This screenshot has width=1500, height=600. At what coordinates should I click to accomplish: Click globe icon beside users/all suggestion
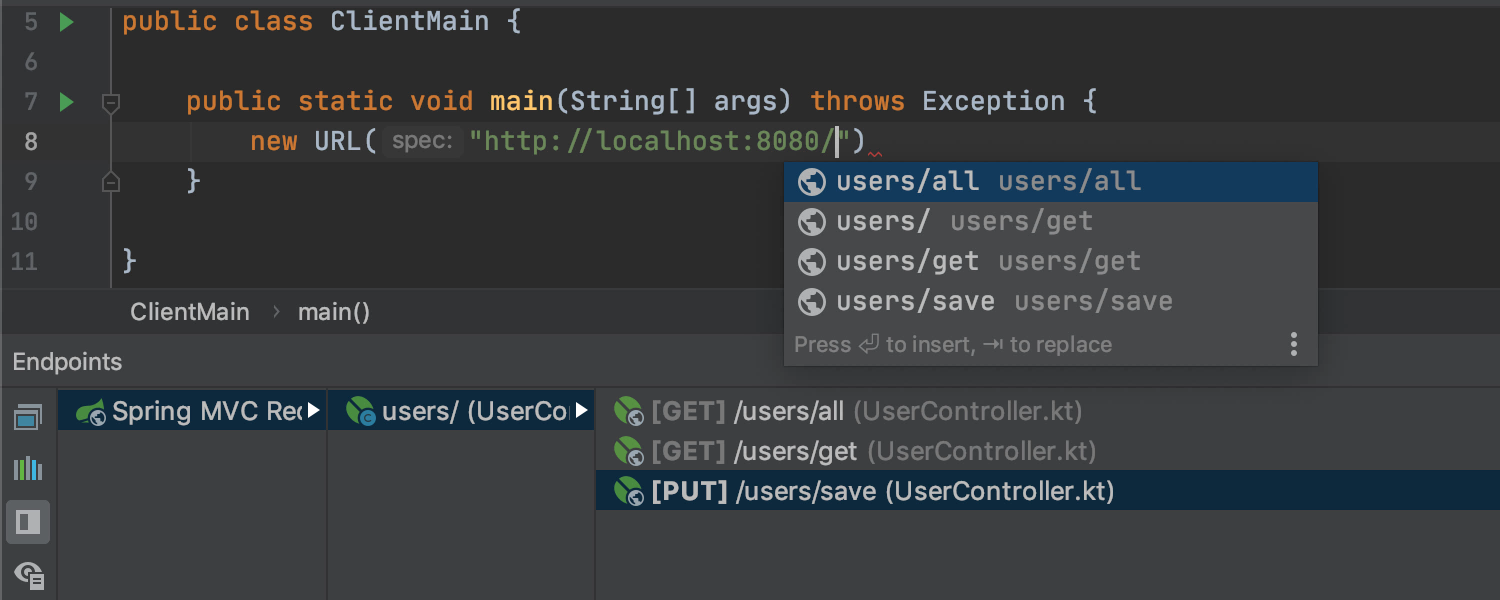coord(812,182)
